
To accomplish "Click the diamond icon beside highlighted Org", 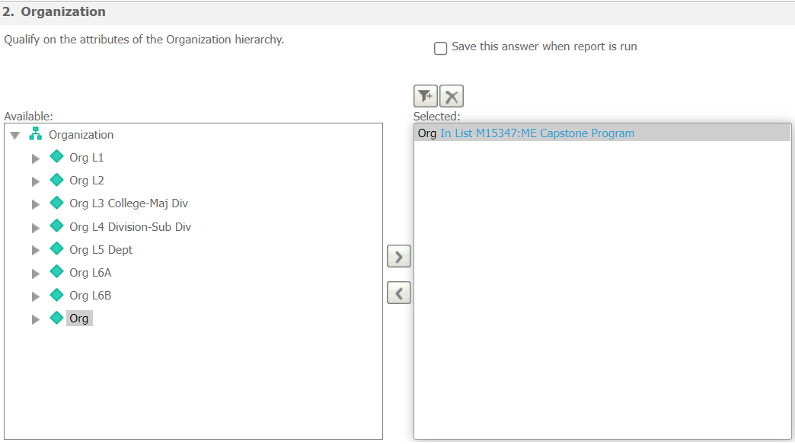I will (57, 317).
